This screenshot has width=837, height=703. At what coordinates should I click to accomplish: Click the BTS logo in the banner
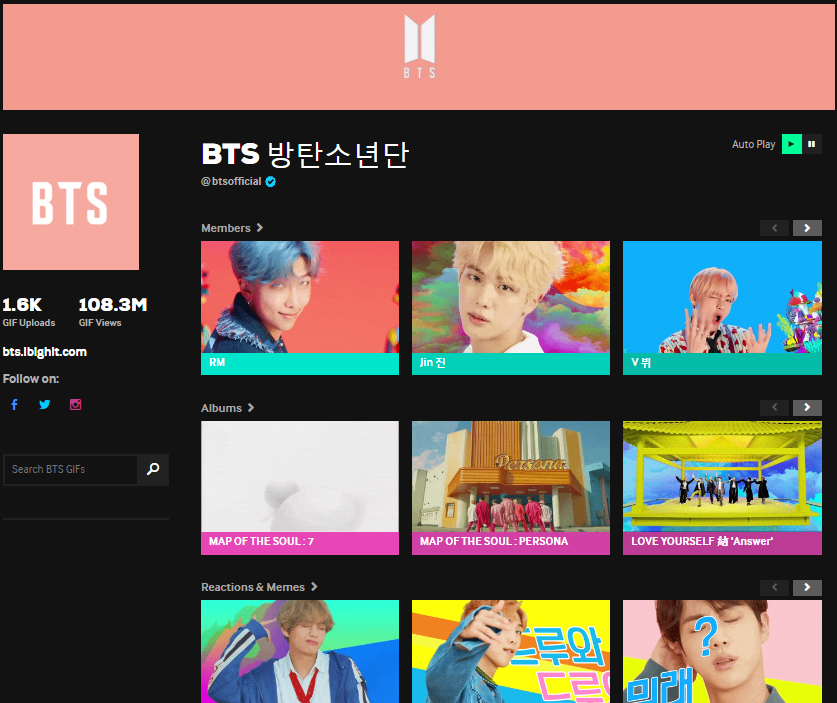[x=420, y=46]
